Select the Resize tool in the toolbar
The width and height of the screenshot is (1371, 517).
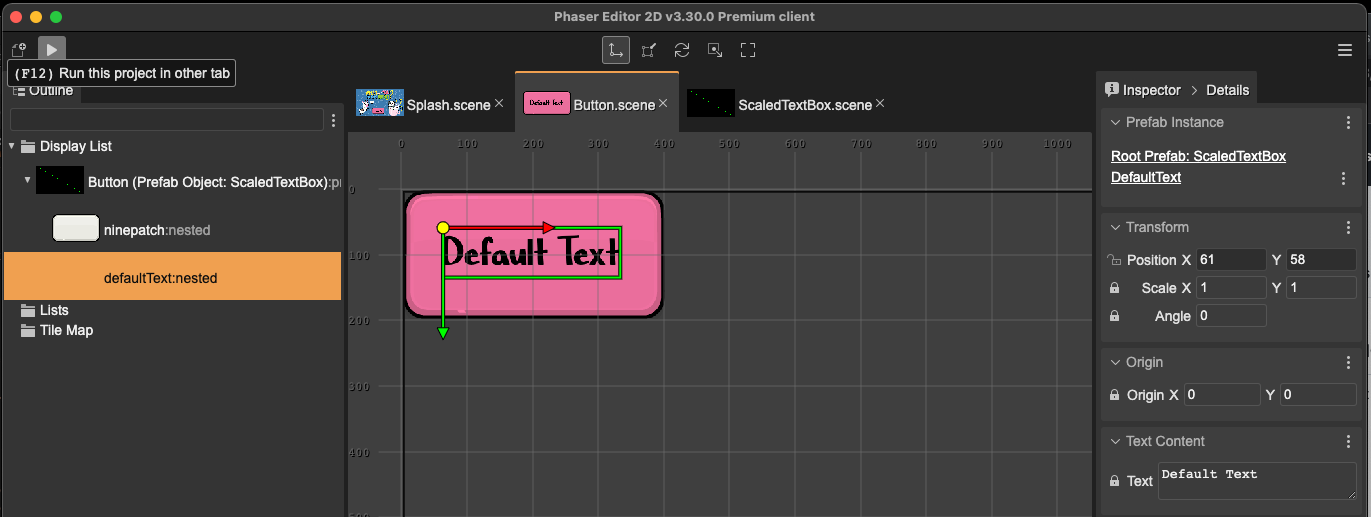pyautogui.click(x=748, y=50)
